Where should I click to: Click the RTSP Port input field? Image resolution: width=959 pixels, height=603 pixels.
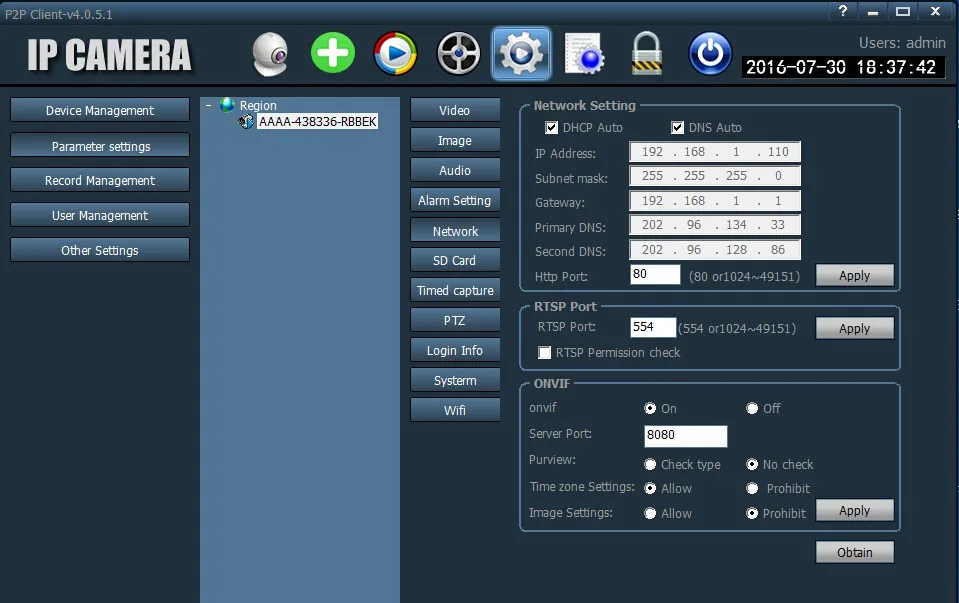click(653, 327)
